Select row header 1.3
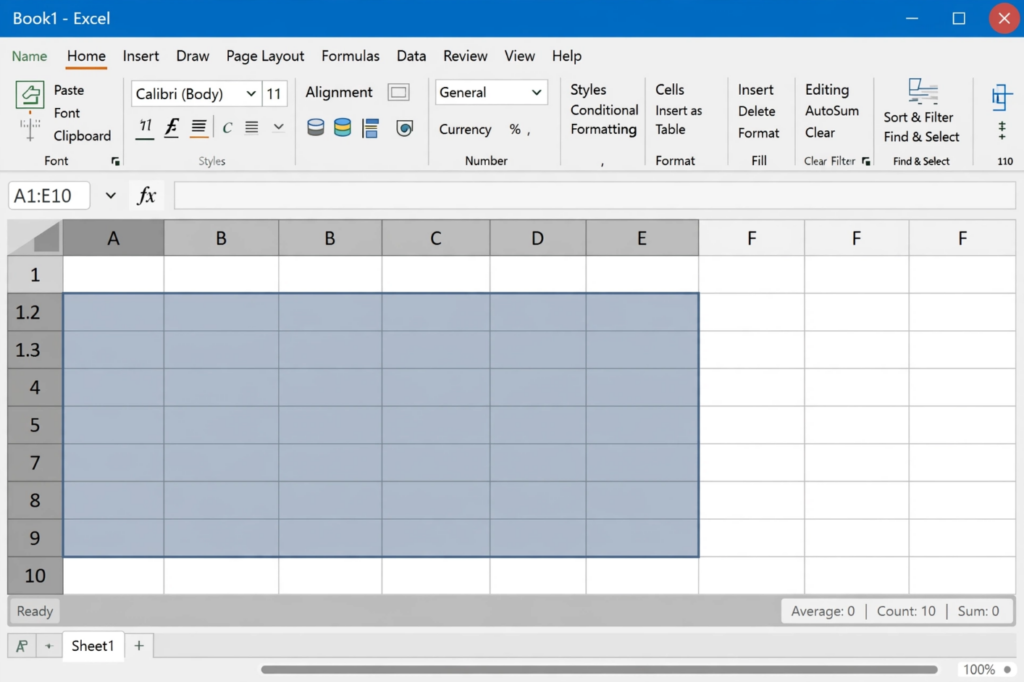 click(x=35, y=350)
